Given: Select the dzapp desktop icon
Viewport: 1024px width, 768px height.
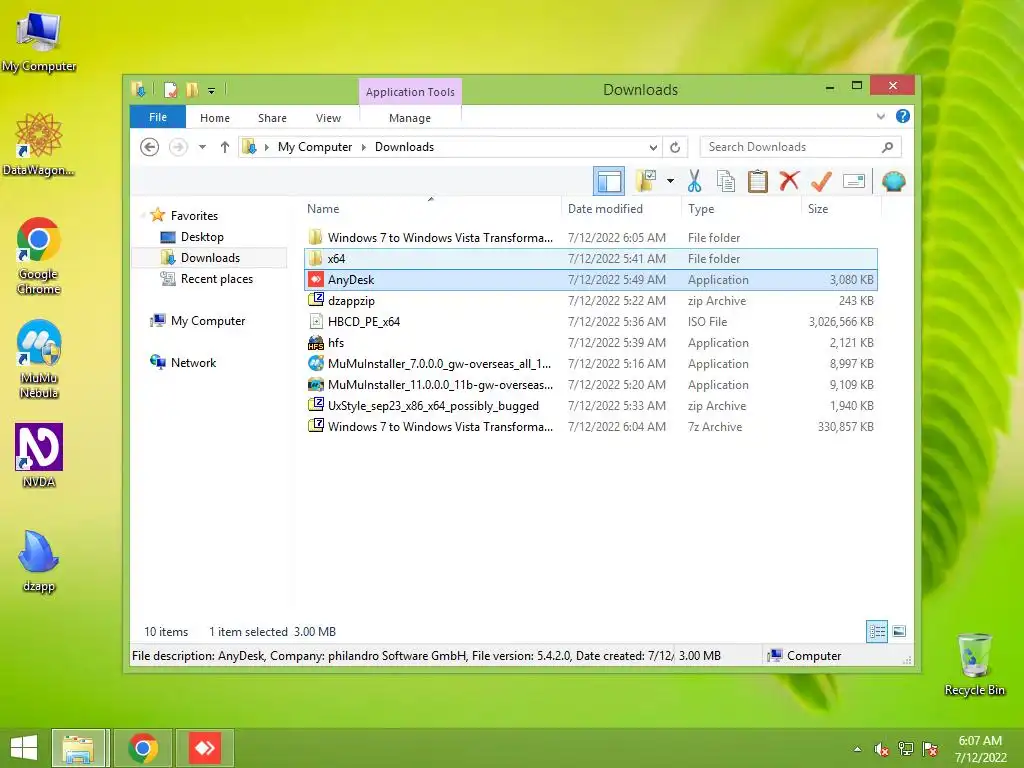Looking at the screenshot, I should pyautogui.click(x=39, y=561).
